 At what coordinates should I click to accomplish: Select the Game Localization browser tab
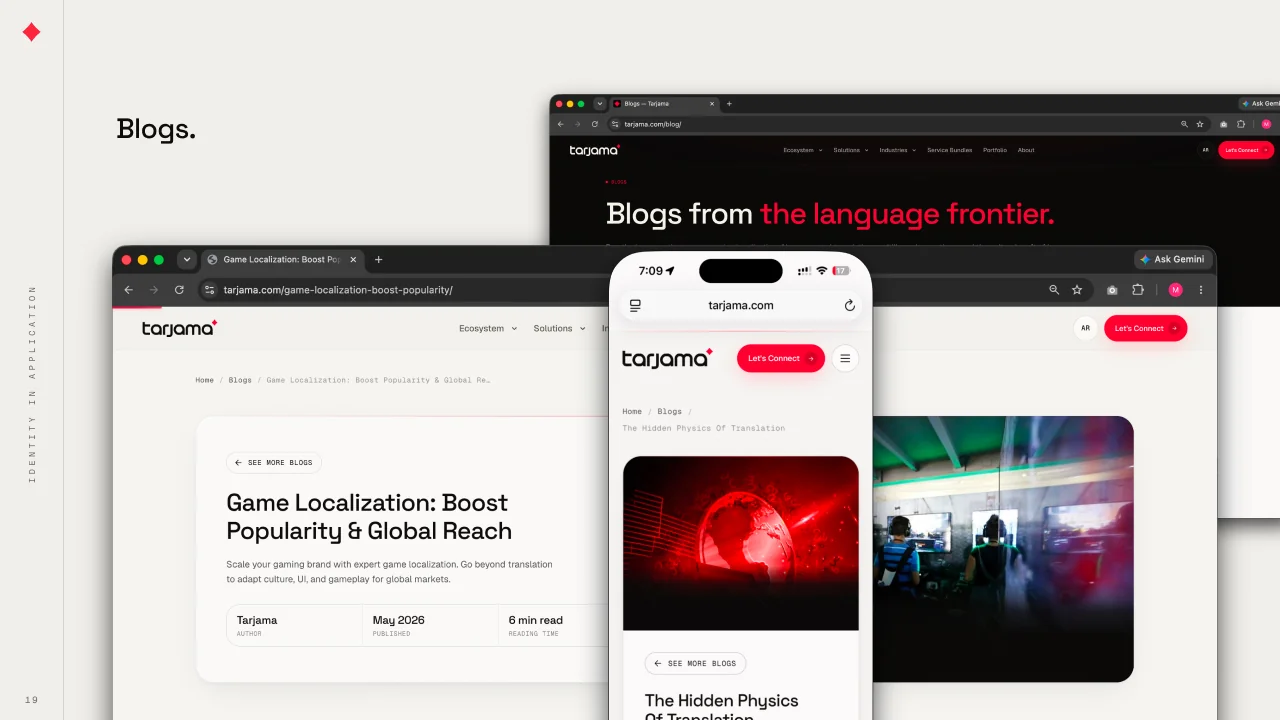[281, 259]
